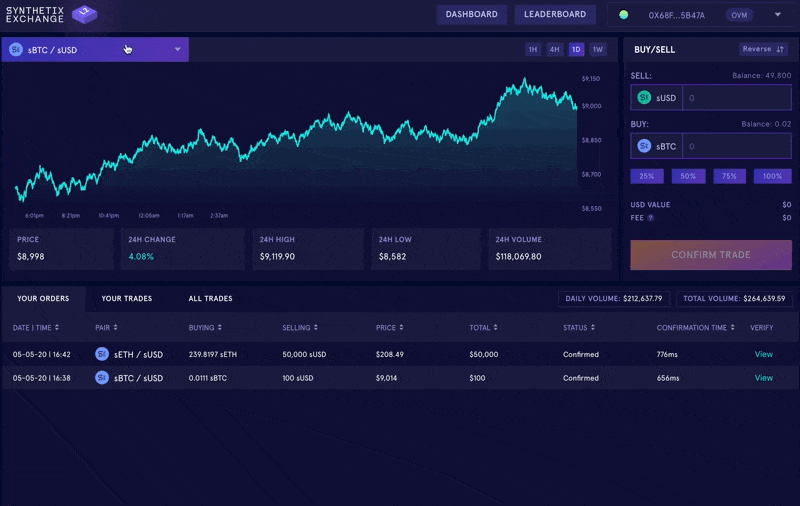Screen dimensions: 800x506
Task: Click the sBTC / sUSD order row coin icon
Action: point(102,378)
